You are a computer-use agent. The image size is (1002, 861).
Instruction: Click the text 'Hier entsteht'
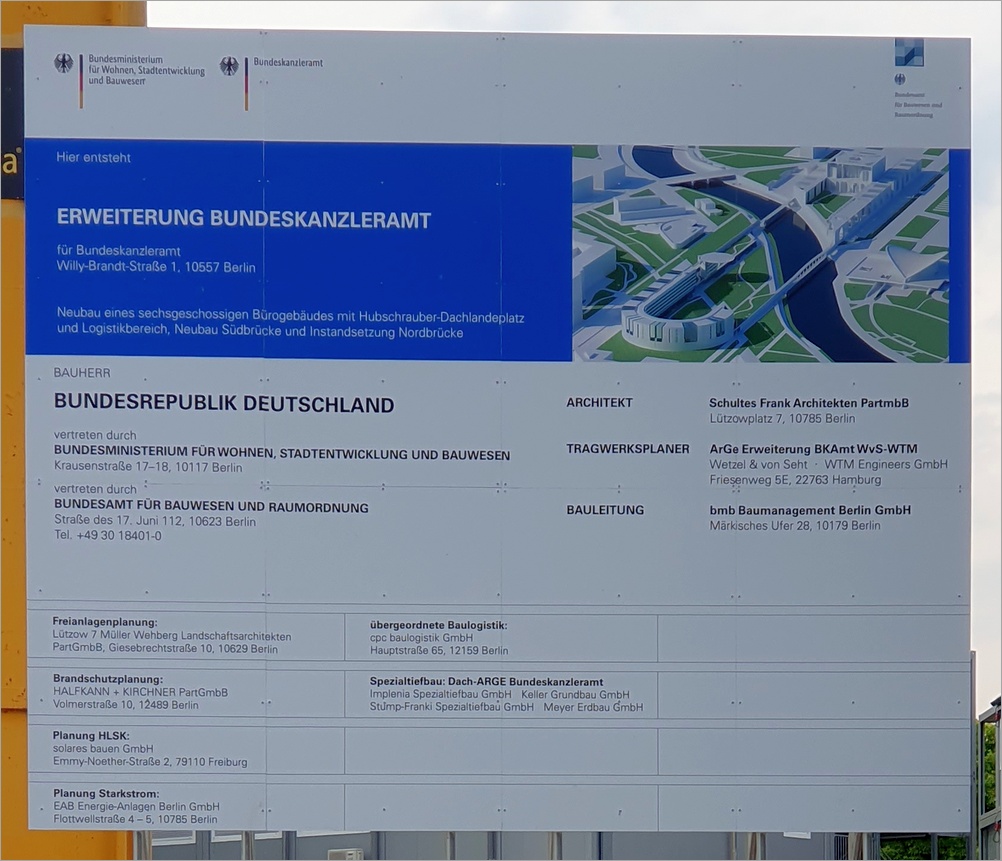click(x=93, y=157)
